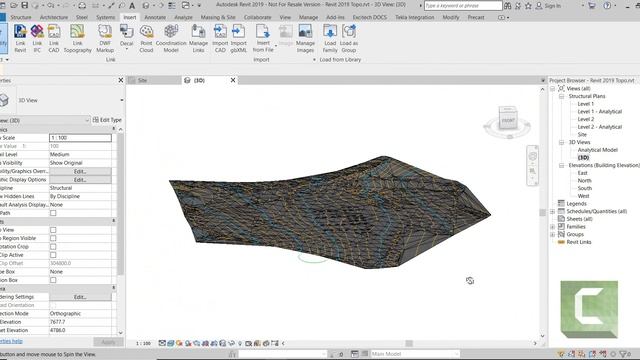Image resolution: width=640 pixels, height=360 pixels.
Task: Open the Link Topography tool
Action: point(78,38)
